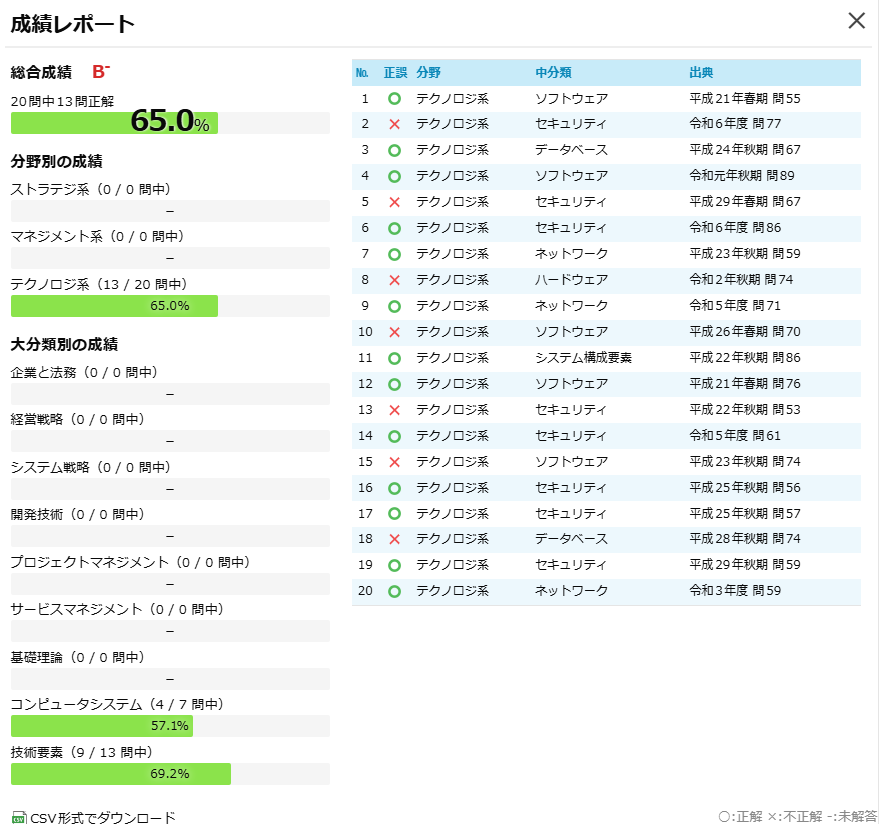
Task: Click the incorrect mark on row 15
Action: [x=394, y=462]
